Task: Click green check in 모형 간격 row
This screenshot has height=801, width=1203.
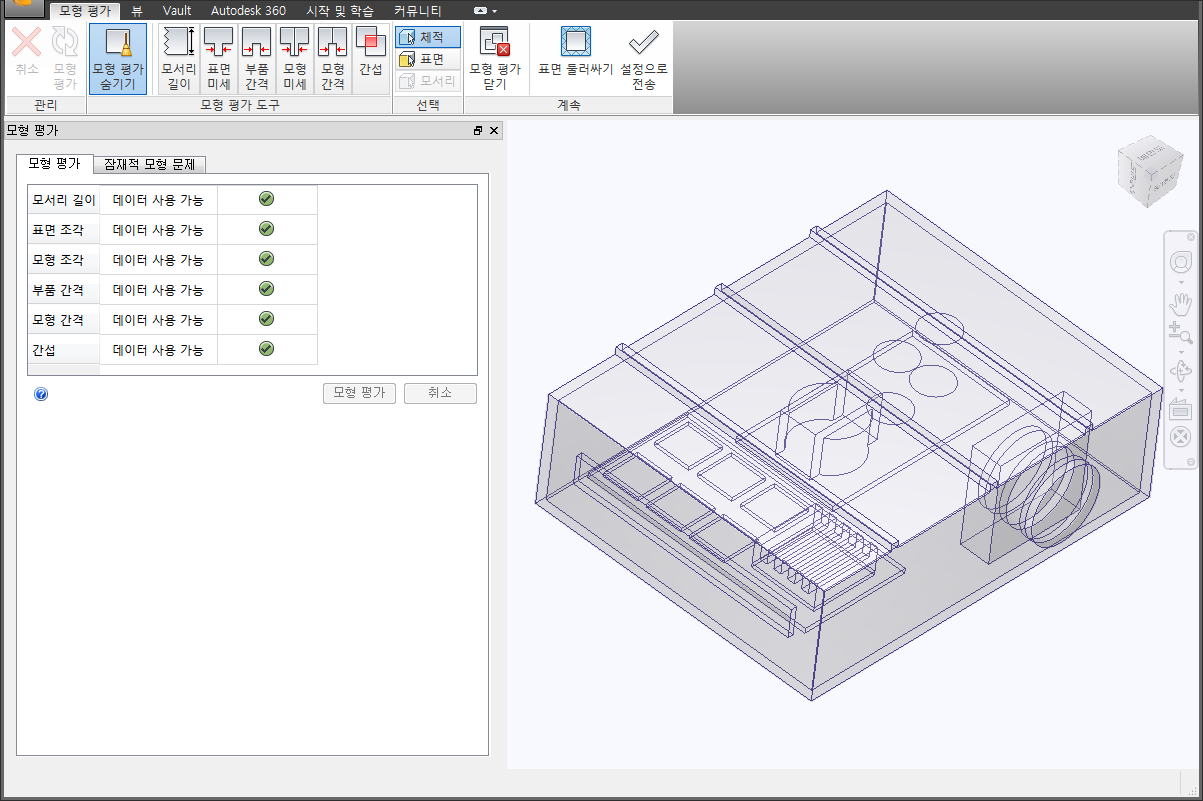Action: (266, 319)
